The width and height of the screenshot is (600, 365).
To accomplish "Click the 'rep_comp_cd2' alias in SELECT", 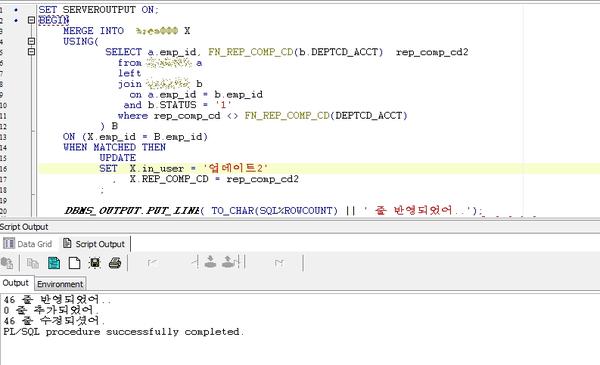I will (432, 52).
